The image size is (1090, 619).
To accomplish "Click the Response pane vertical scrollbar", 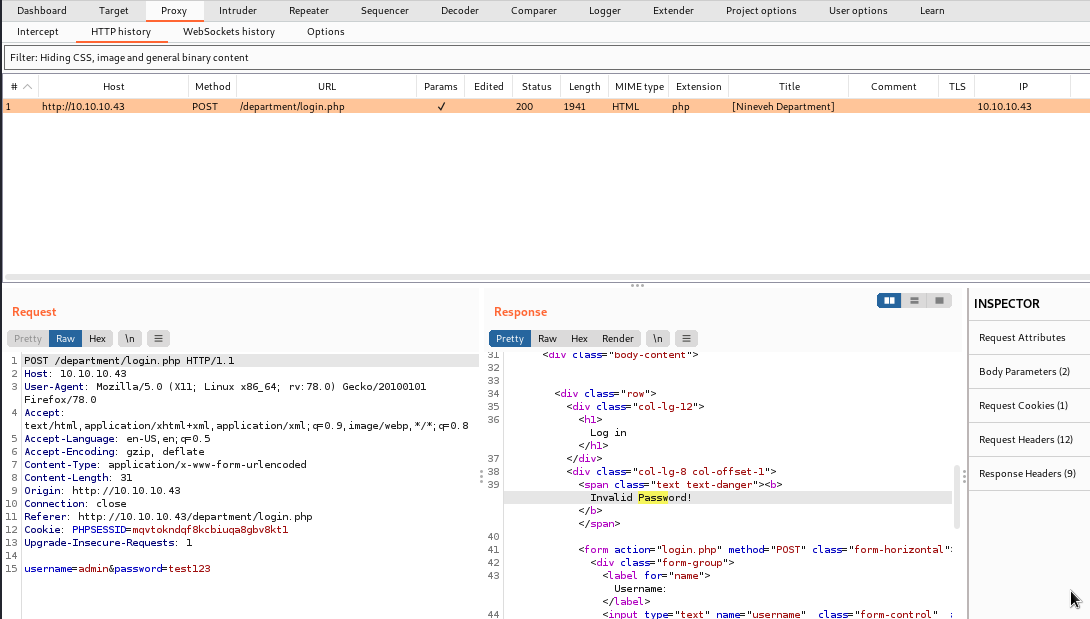I will click(x=957, y=496).
